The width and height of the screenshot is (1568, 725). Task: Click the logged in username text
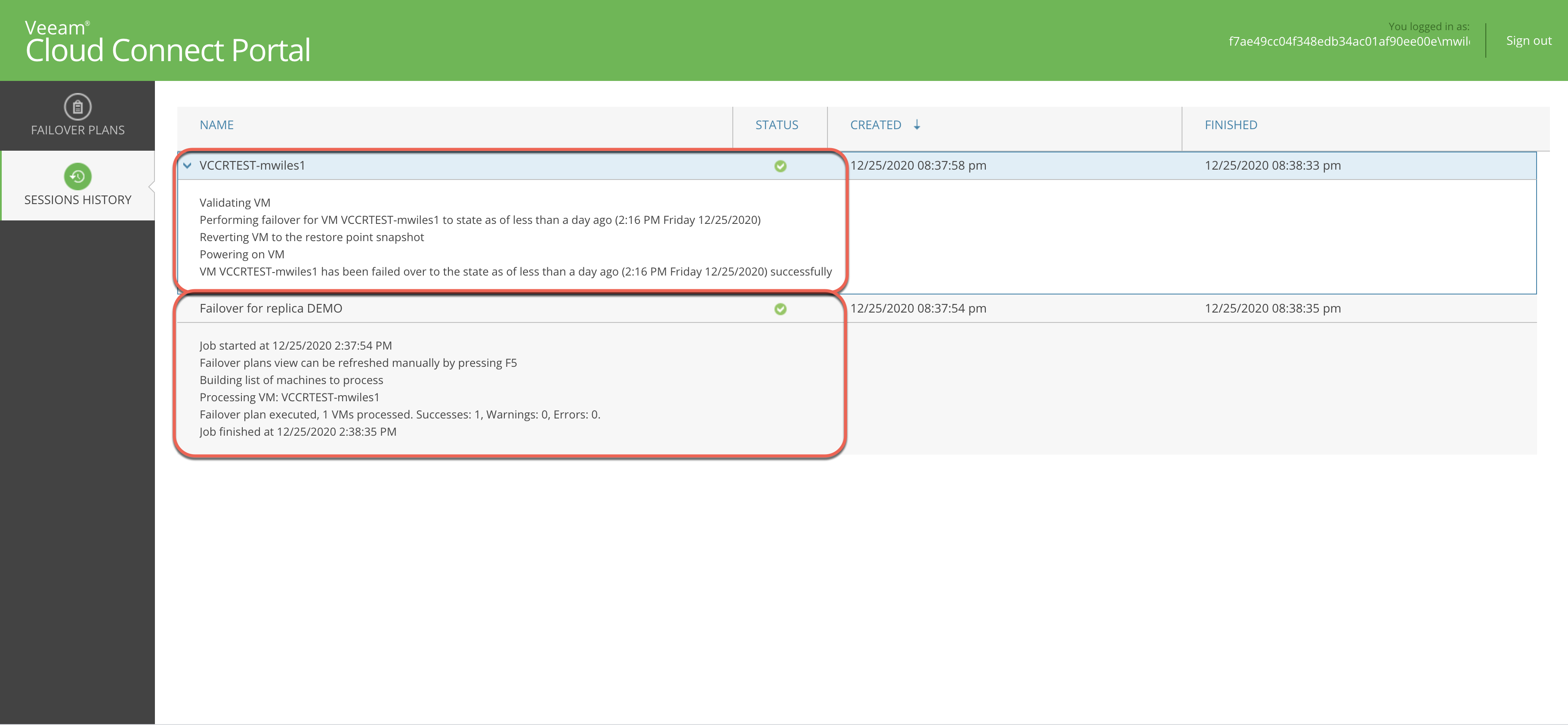click(1348, 41)
